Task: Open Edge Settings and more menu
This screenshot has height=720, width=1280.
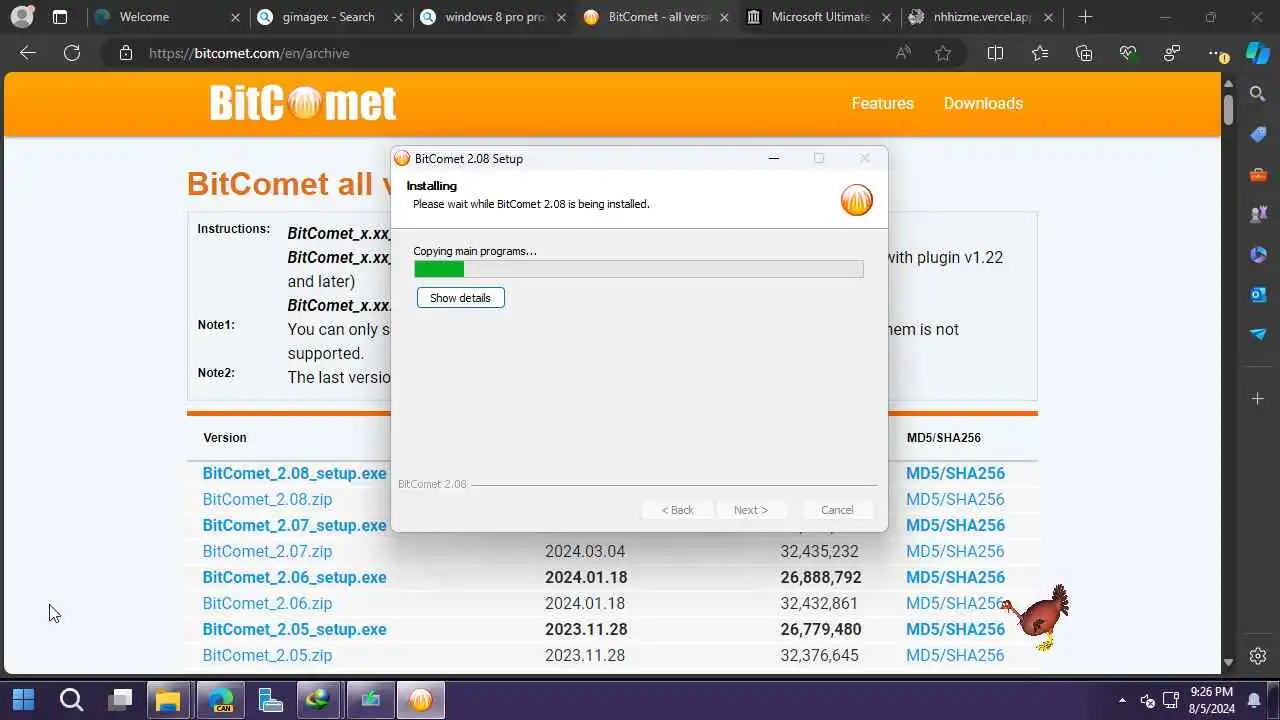Action: (1216, 53)
